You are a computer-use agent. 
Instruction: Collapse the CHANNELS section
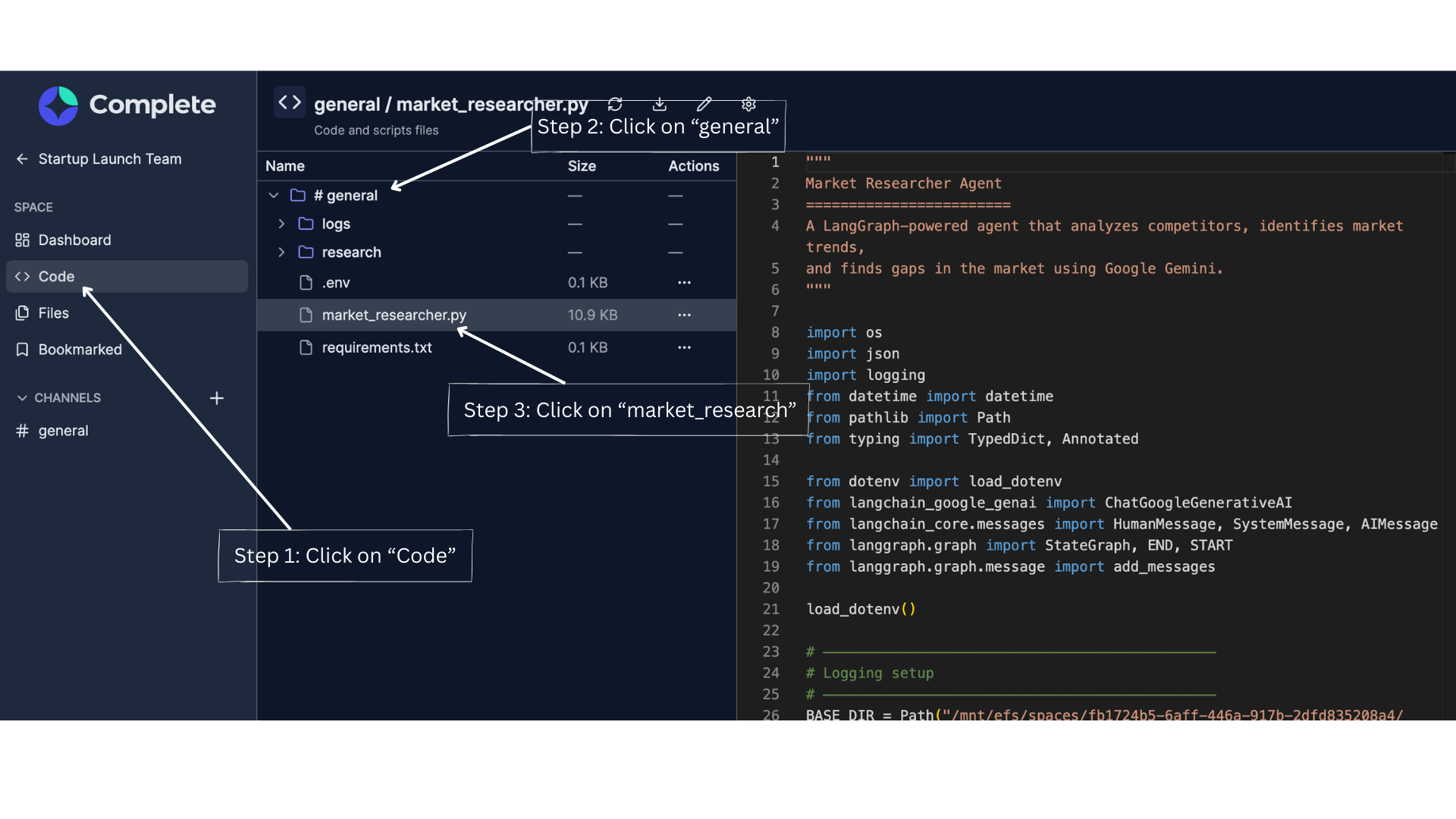tap(22, 398)
